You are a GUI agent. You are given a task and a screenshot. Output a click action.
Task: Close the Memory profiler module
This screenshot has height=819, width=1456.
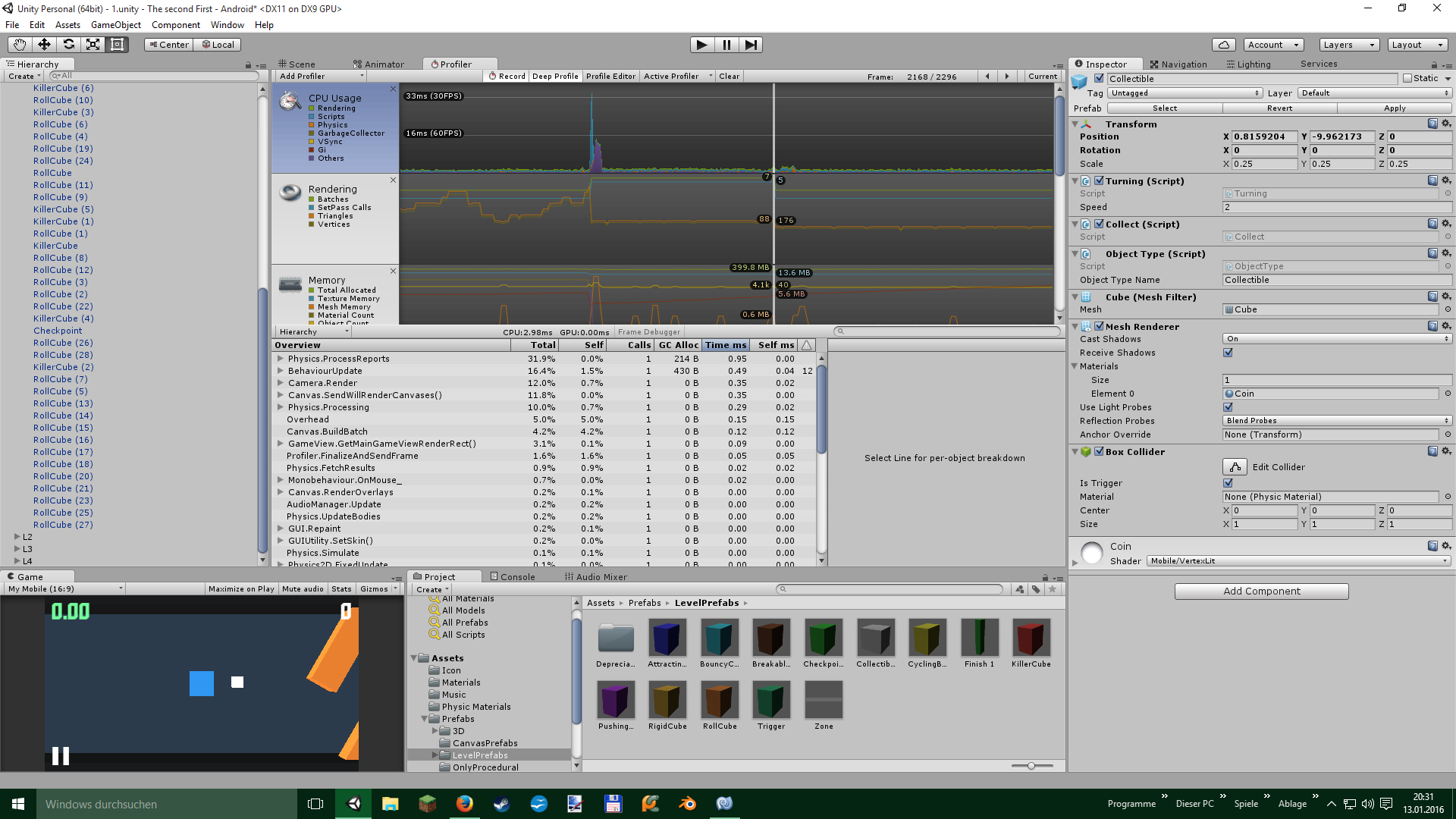[x=393, y=271]
